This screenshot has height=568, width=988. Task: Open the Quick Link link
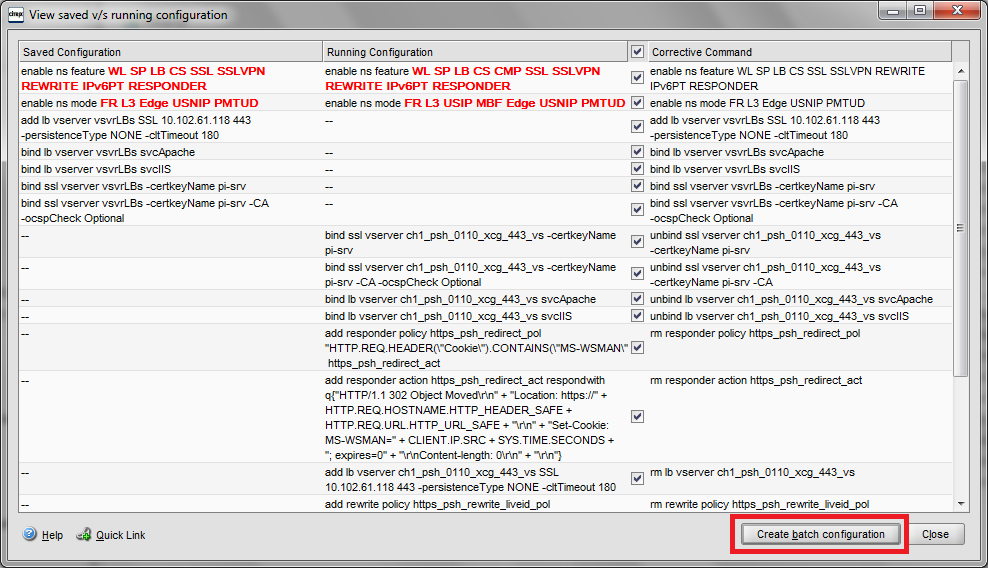click(120, 536)
